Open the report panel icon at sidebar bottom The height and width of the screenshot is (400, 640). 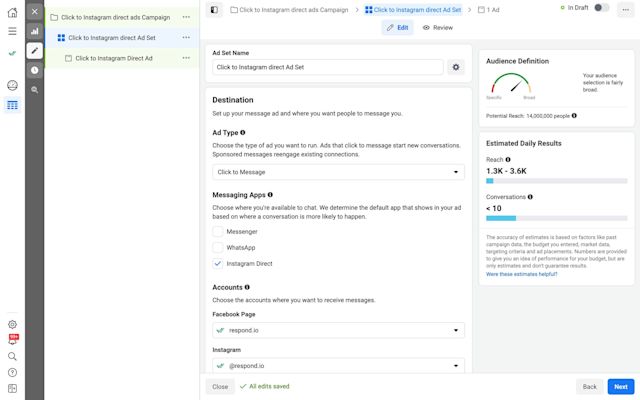pos(12,388)
